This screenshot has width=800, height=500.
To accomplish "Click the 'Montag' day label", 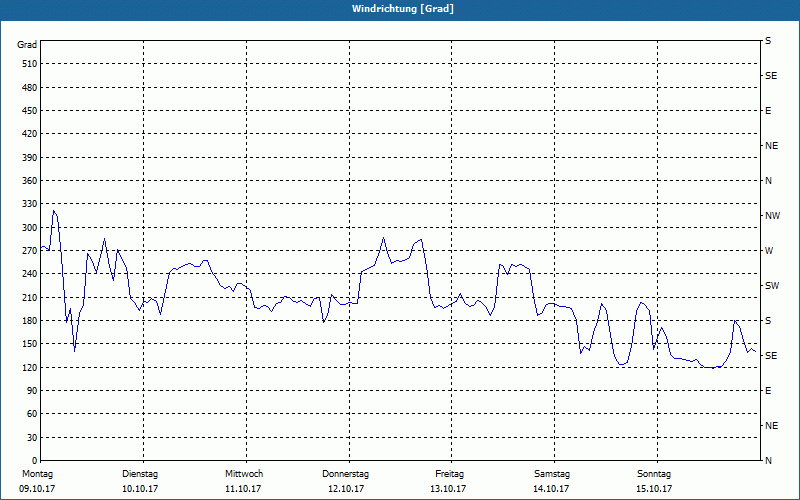I will (x=37, y=474).
